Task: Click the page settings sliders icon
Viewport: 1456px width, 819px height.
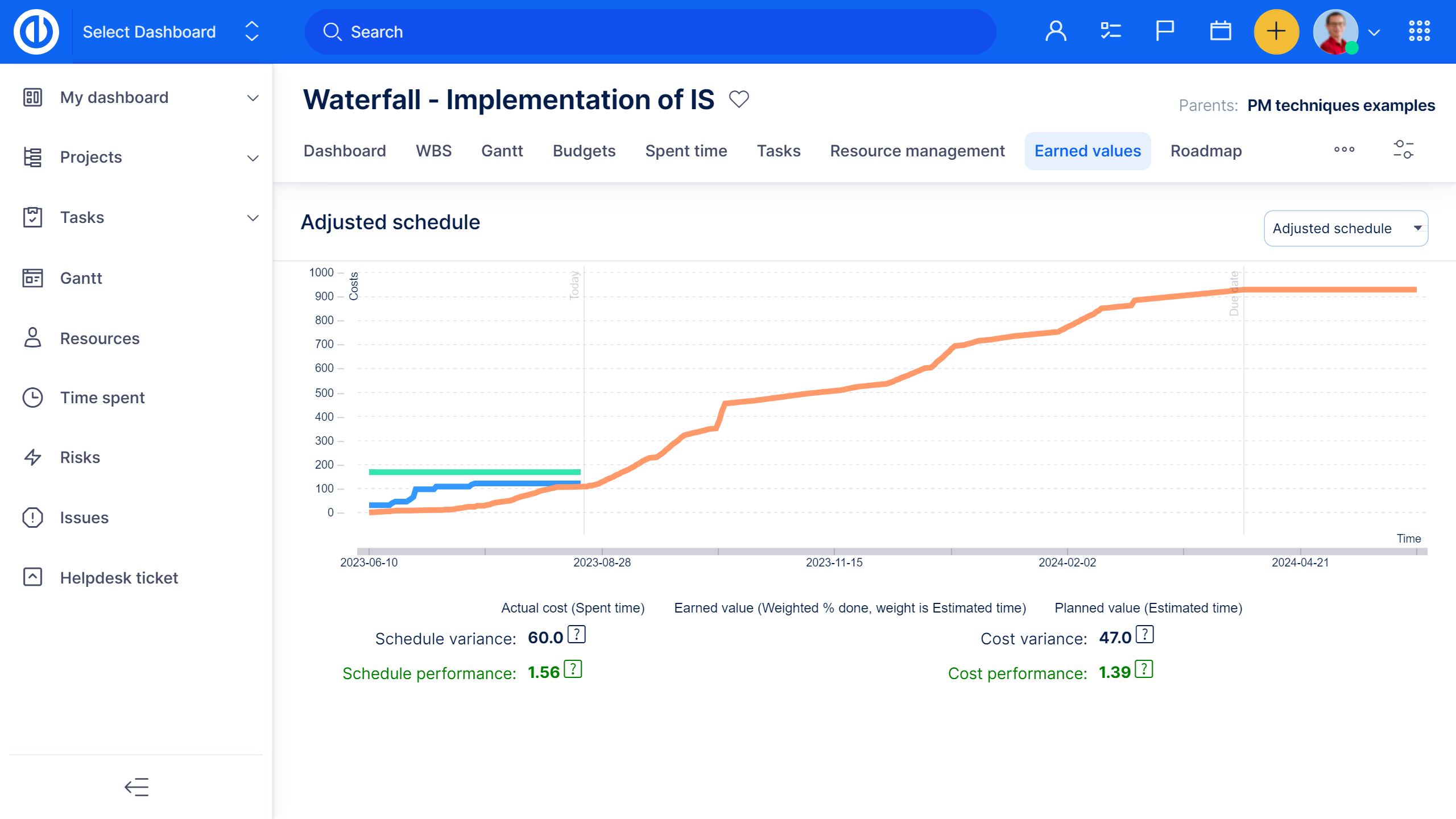Action: [x=1403, y=150]
